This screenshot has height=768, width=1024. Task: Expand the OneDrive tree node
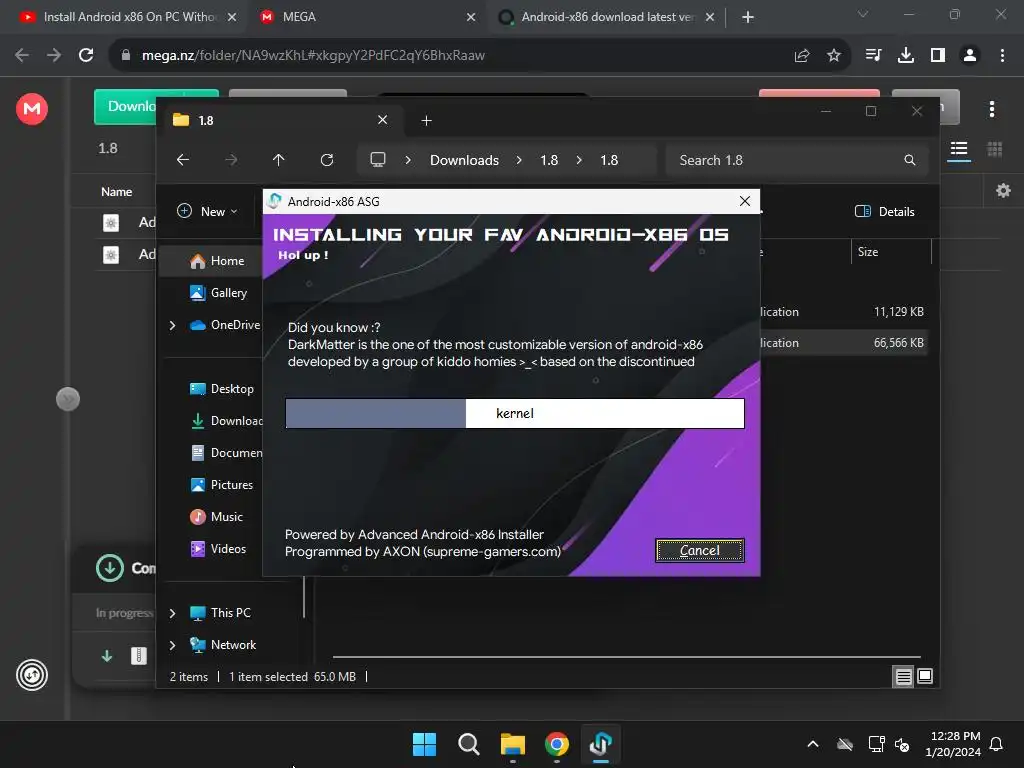[x=172, y=325]
